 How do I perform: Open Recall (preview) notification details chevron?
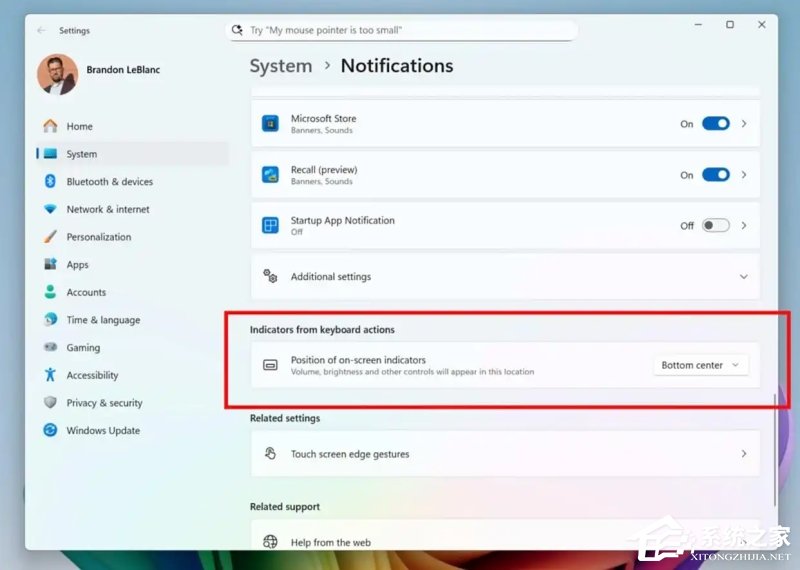(x=744, y=175)
